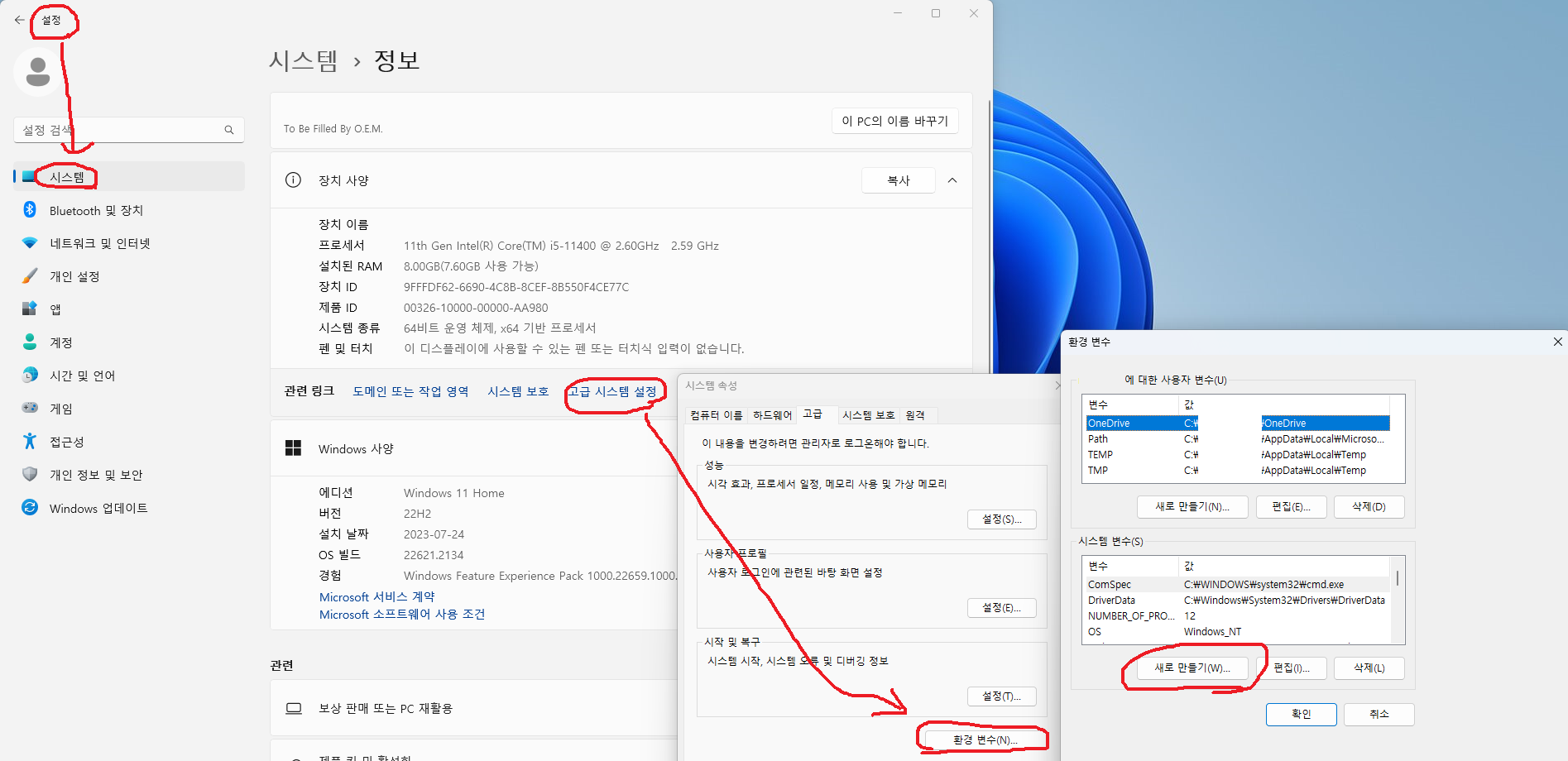Image resolution: width=1568 pixels, height=761 pixels.
Task: Open Microsoft 소프트웨어 사용 조건 link
Action: click(x=402, y=614)
